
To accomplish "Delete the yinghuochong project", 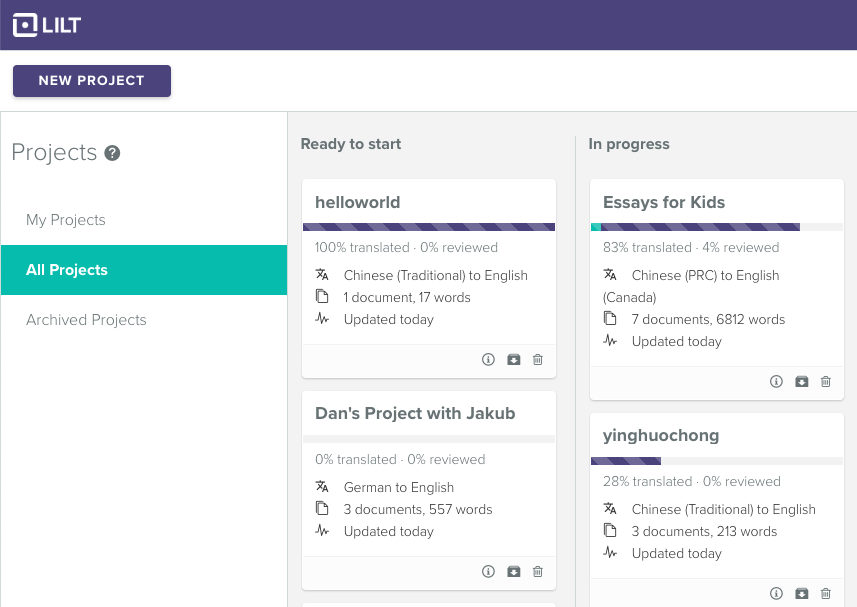I will (x=826, y=594).
